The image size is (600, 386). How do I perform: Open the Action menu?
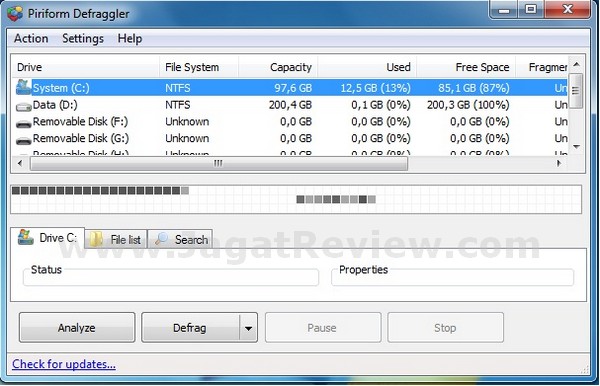coord(31,38)
